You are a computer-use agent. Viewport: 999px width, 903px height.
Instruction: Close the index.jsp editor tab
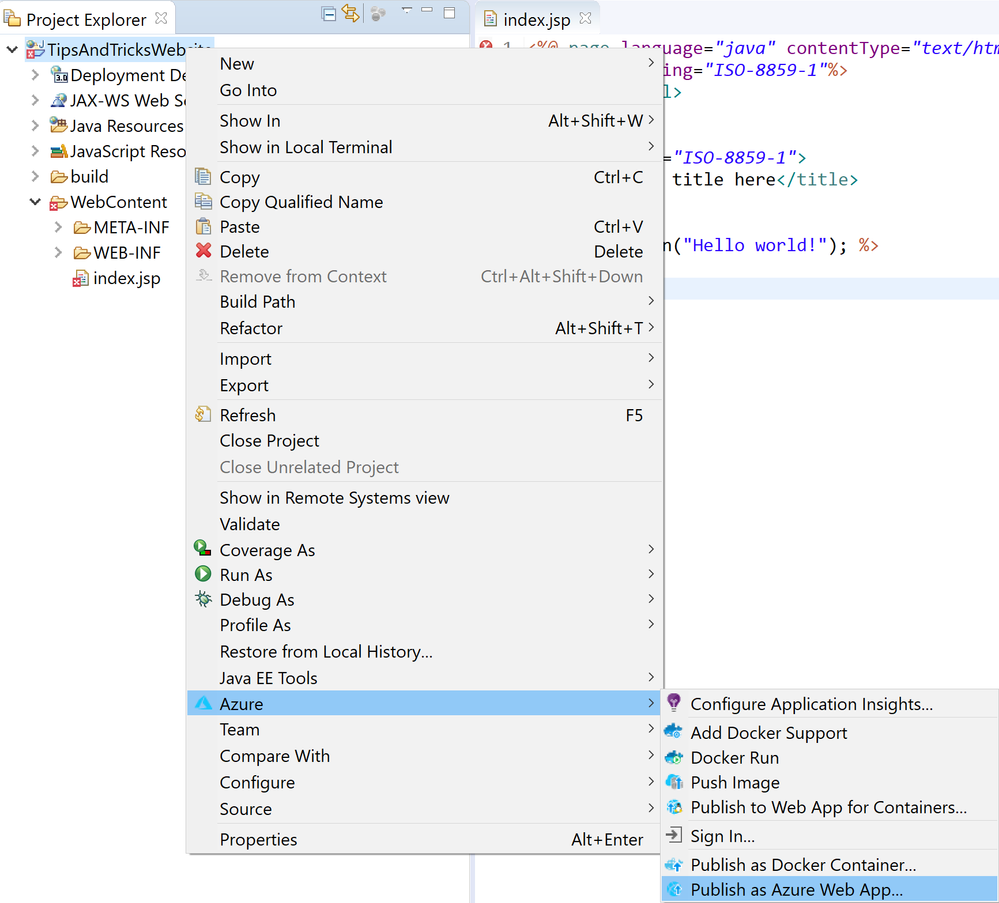[x=586, y=18]
